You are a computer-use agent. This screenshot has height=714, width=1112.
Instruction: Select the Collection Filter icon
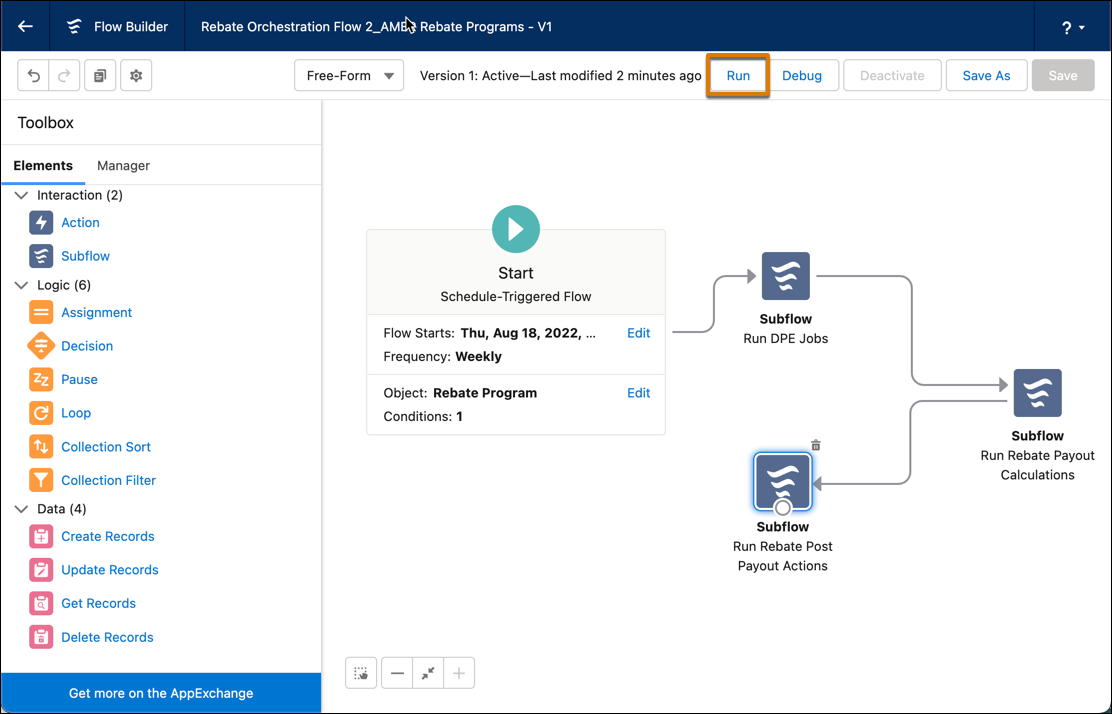tap(41, 480)
